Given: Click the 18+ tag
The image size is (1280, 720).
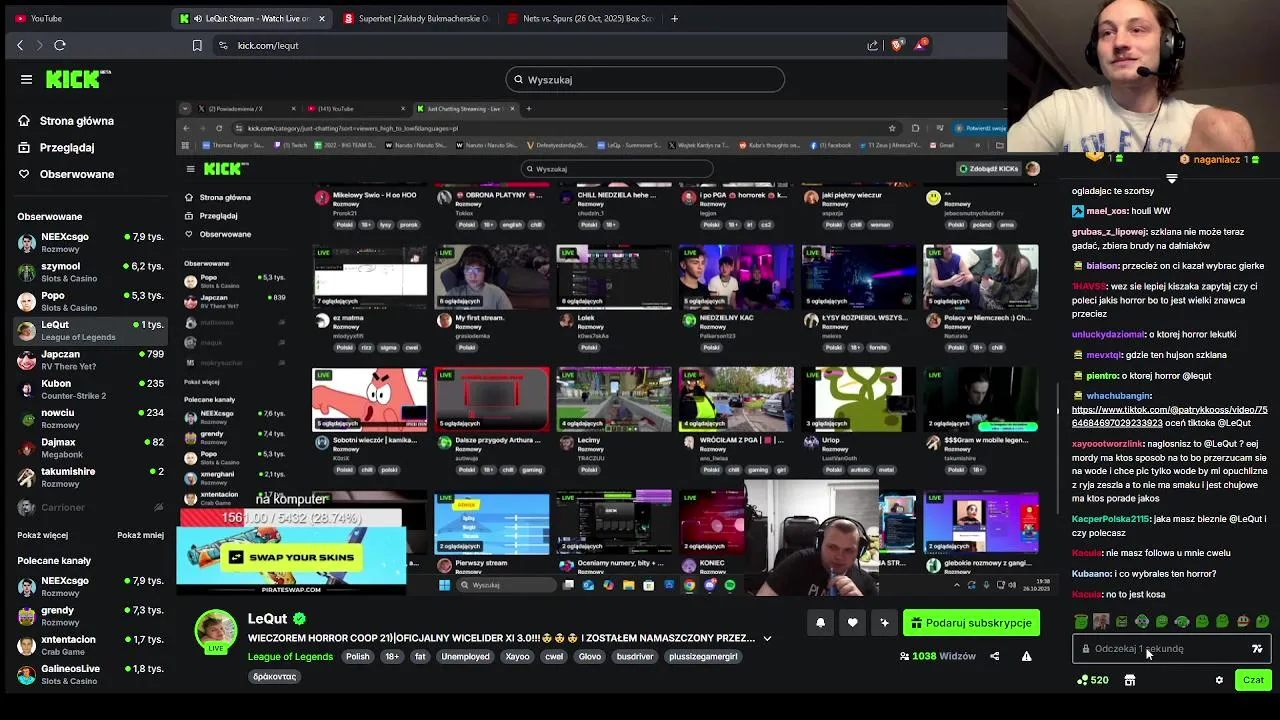Looking at the screenshot, I should click(x=392, y=657).
